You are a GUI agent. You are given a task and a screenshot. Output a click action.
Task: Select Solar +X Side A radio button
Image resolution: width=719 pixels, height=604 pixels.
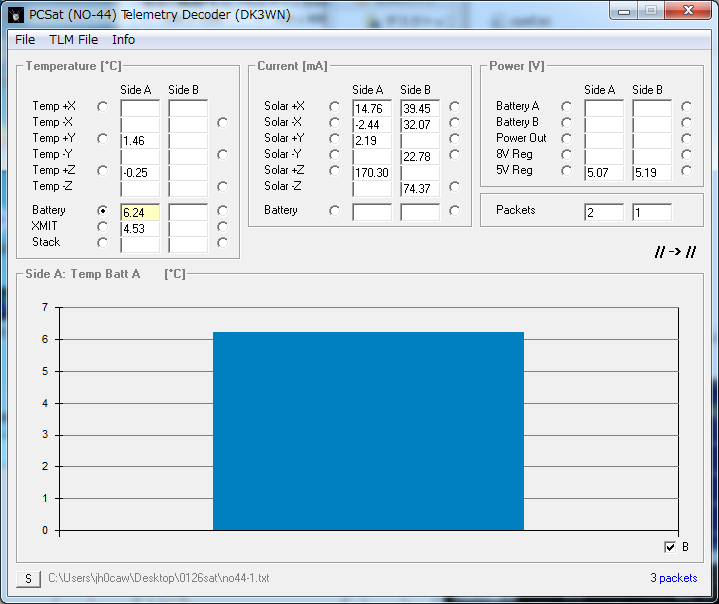335,107
